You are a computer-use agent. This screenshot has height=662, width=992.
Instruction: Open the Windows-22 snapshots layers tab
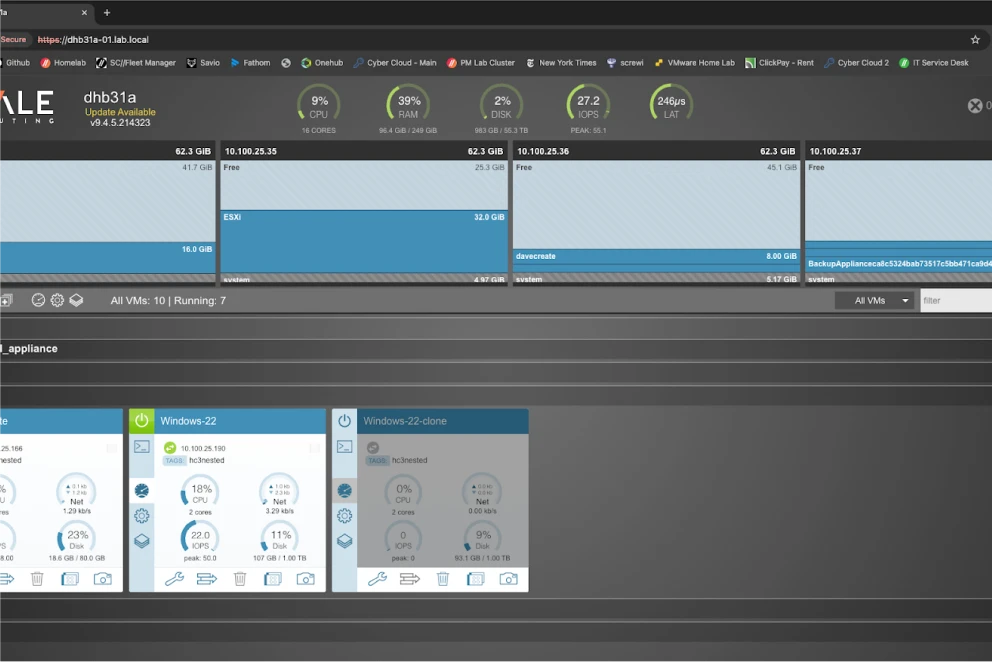(142, 541)
